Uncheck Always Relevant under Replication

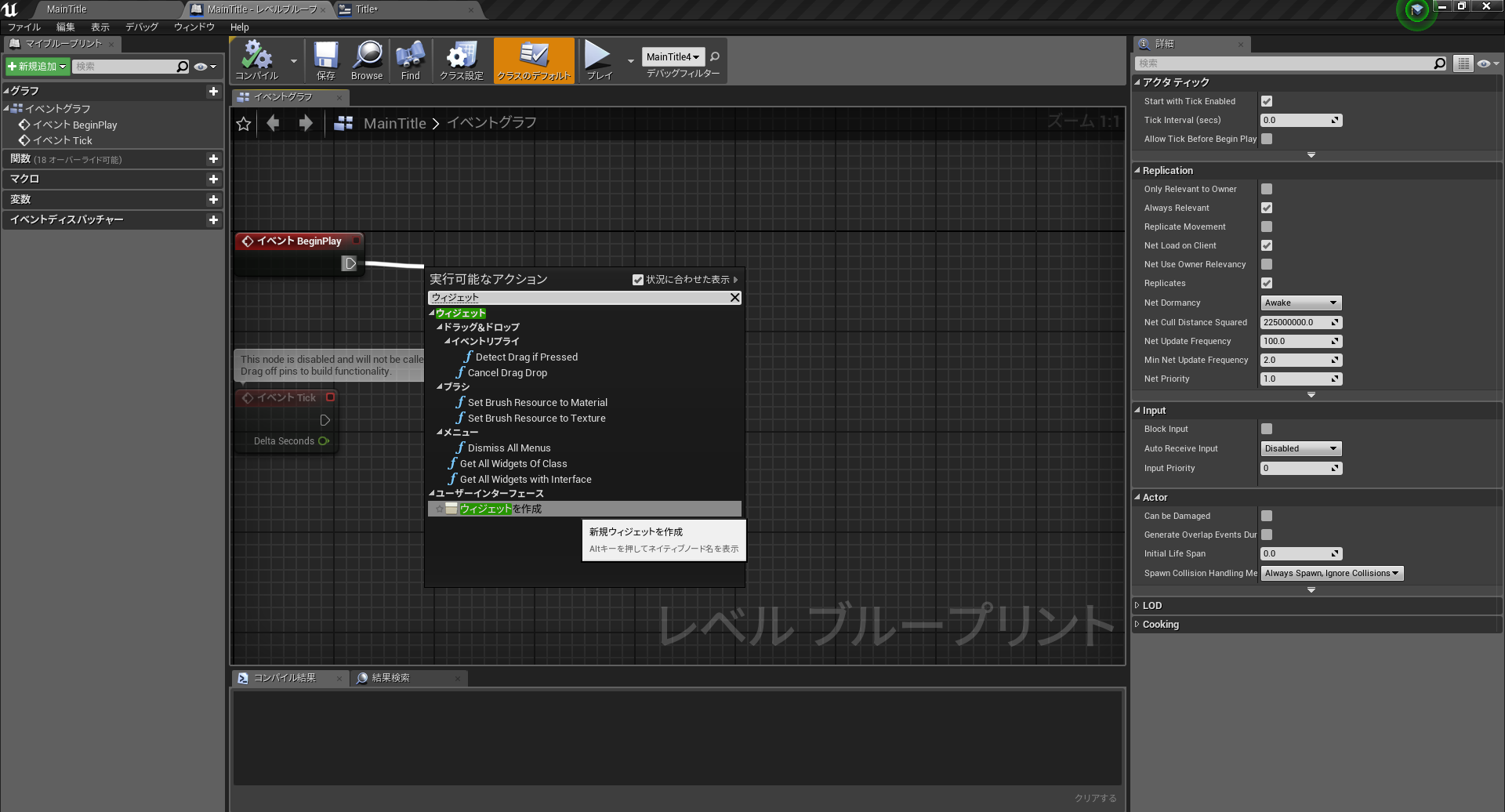click(1267, 208)
